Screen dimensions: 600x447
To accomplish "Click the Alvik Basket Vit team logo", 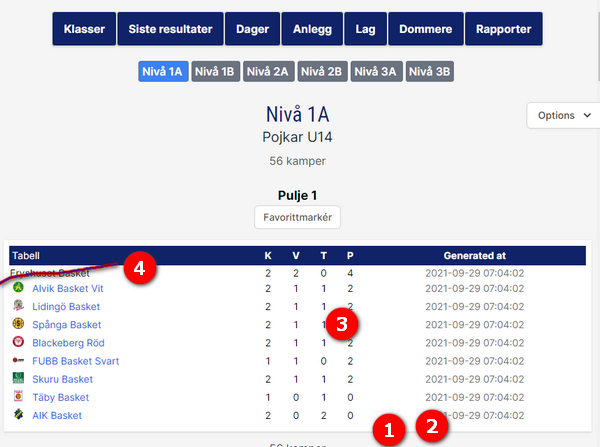I will click(x=18, y=287).
